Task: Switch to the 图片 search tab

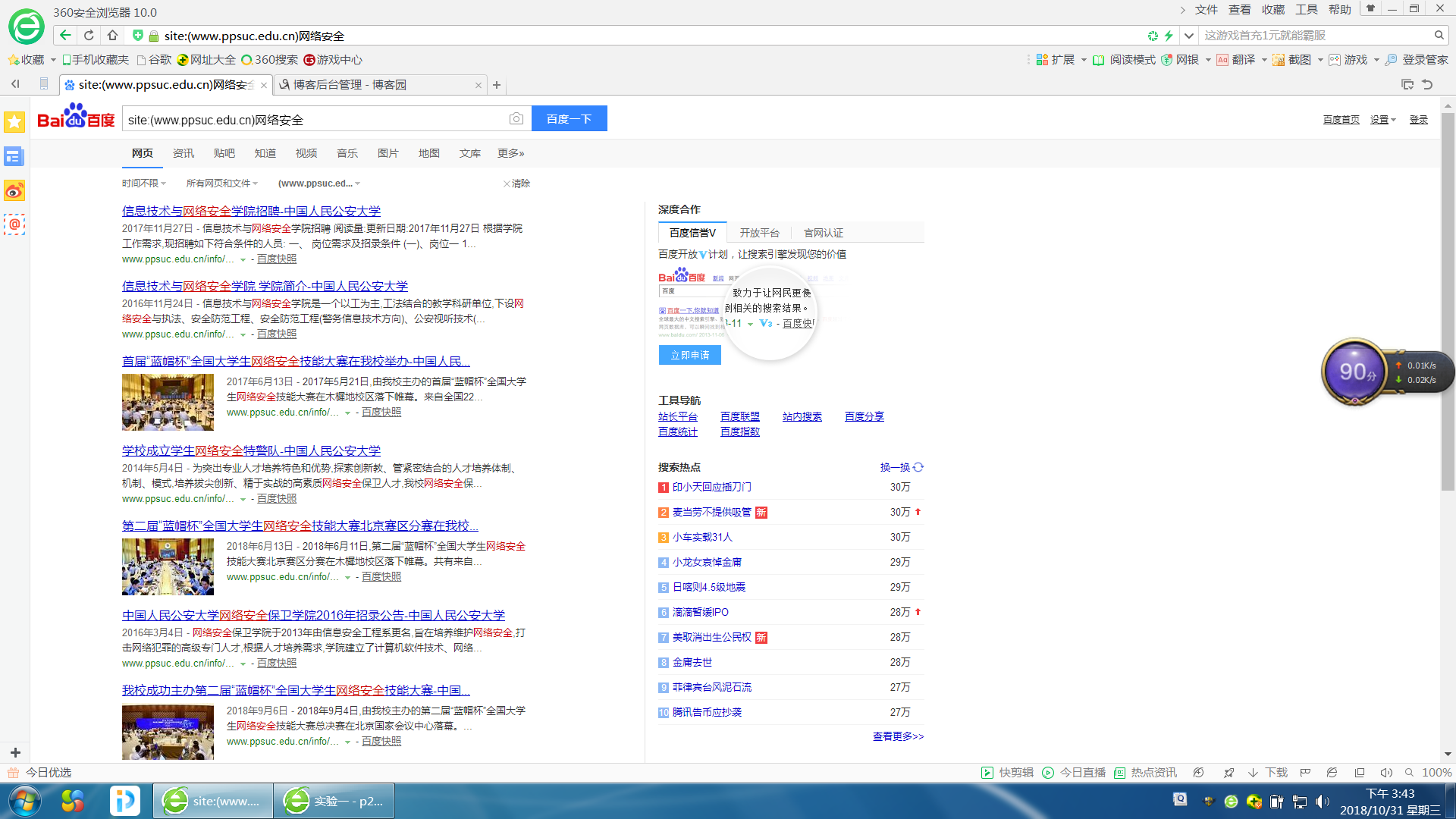Action: 388,153
